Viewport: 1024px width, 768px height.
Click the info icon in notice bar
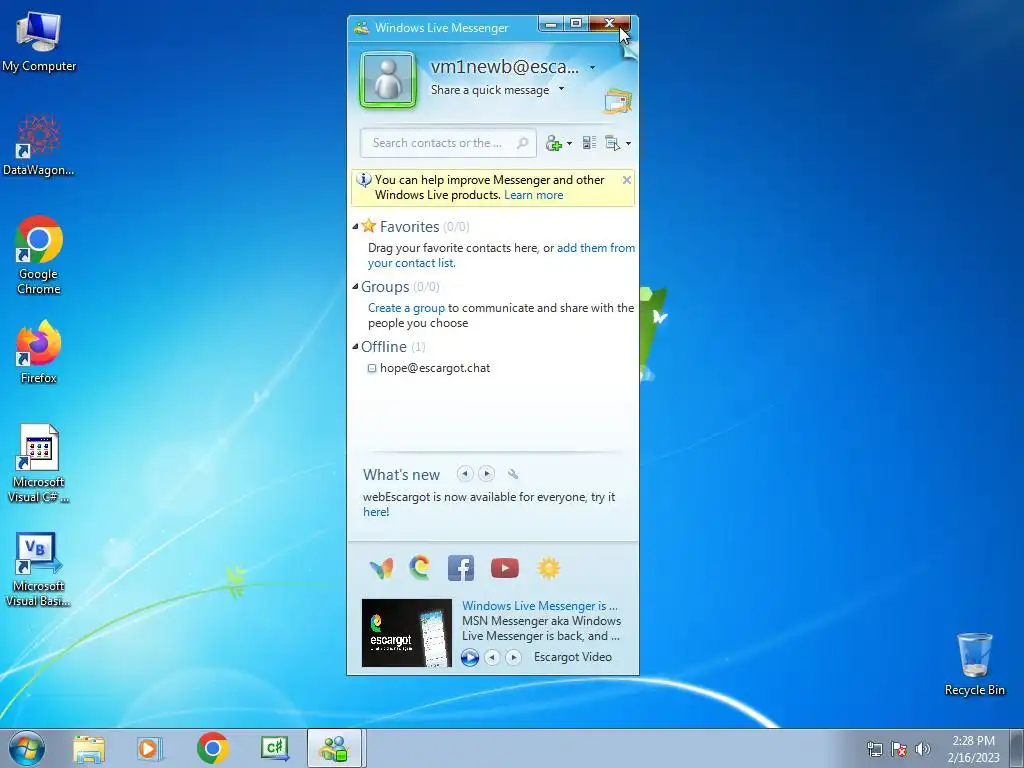coord(364,180)
